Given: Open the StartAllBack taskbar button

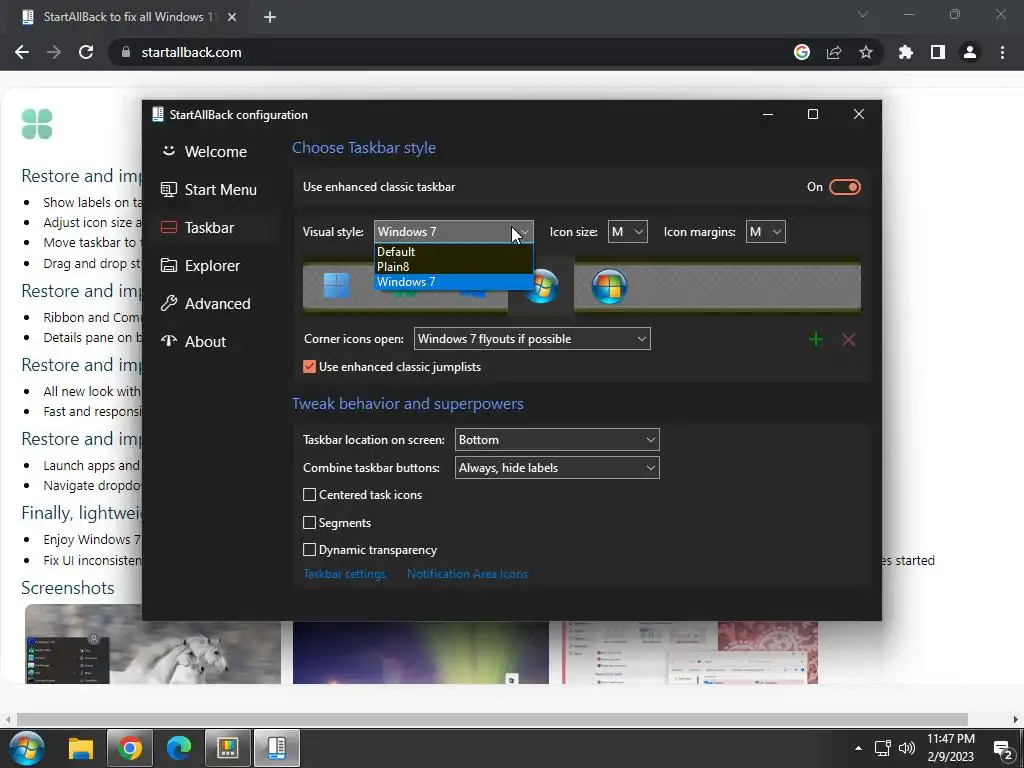Looking at the screenshot, I should [x=277, y=748].
